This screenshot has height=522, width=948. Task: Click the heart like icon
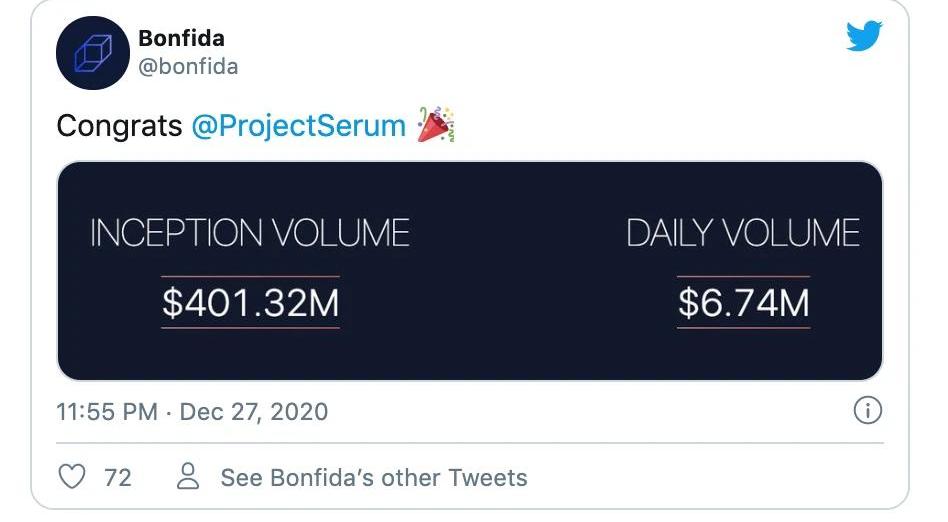[73, 477]
